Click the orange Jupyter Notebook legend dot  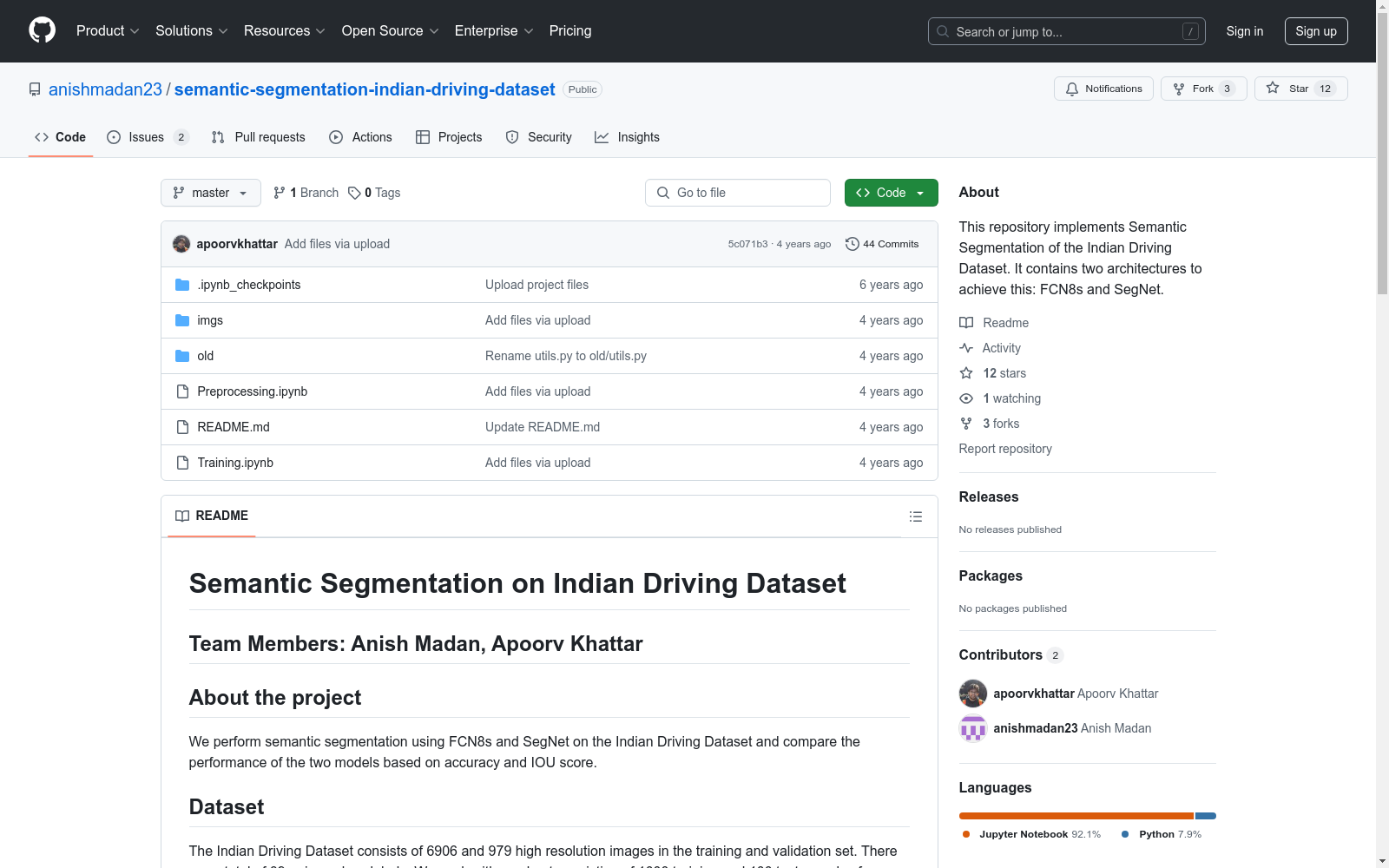[966, 834]
